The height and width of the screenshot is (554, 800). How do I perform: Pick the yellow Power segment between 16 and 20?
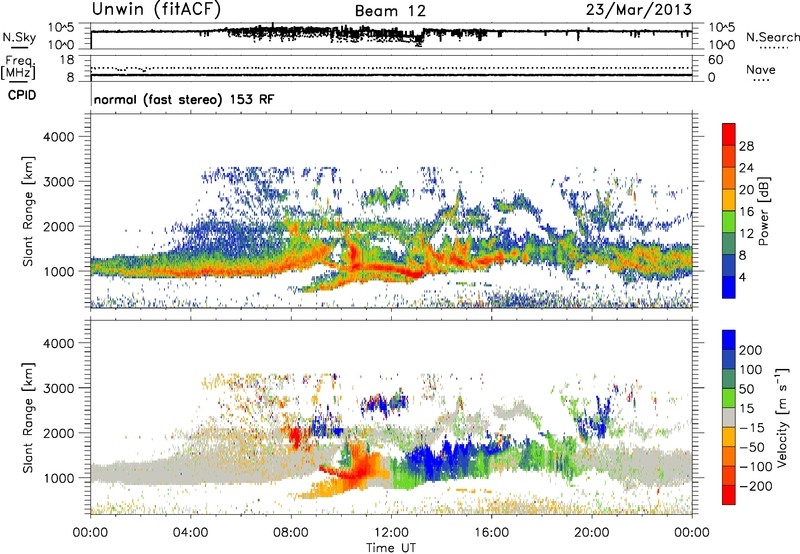[729, 200]
